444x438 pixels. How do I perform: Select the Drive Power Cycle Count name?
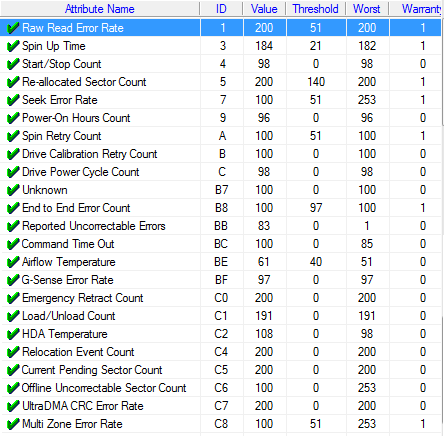(x=80, y=172)
